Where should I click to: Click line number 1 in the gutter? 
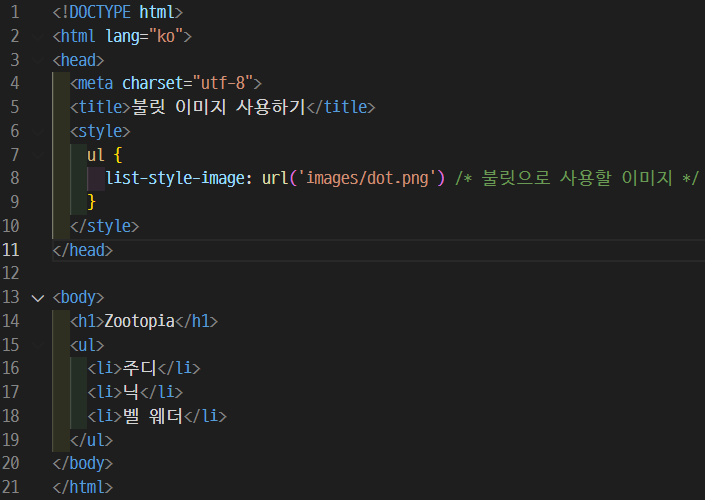coord(15,12)
